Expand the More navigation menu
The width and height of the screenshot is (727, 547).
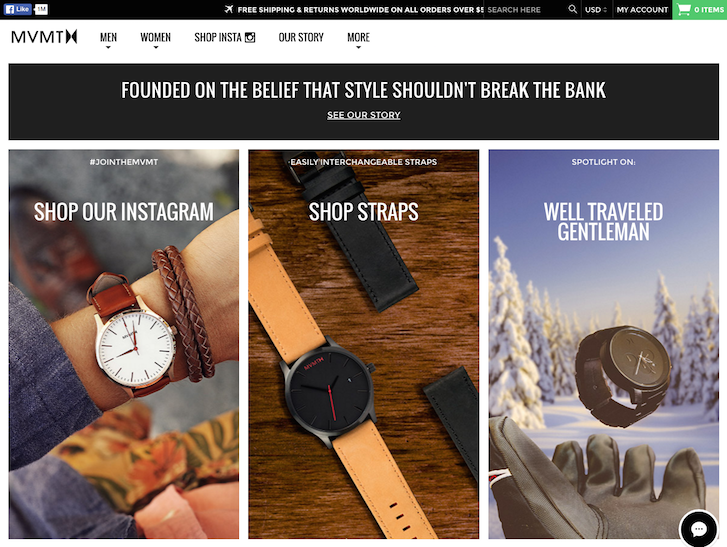358,39
